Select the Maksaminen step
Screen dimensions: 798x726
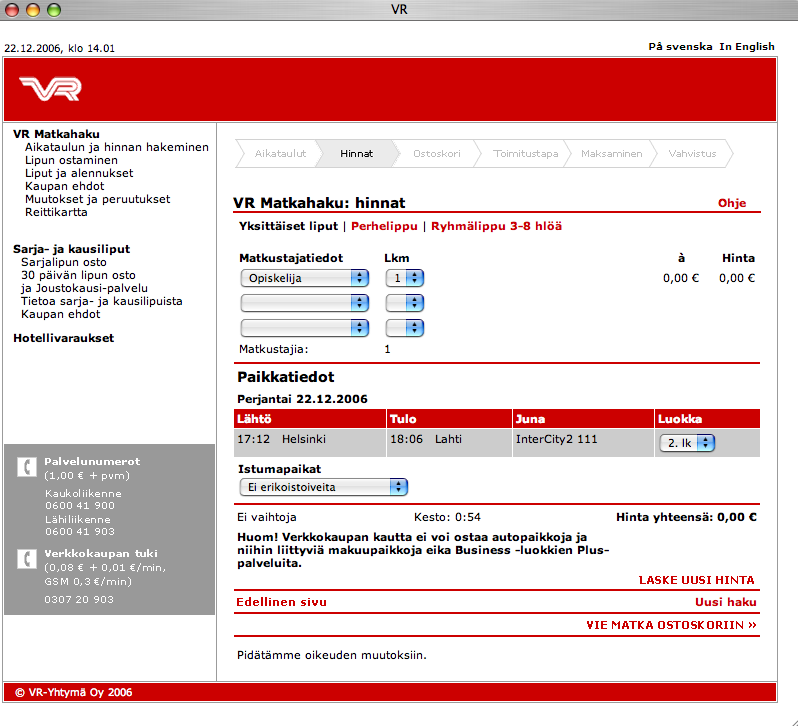coord(611,154)
